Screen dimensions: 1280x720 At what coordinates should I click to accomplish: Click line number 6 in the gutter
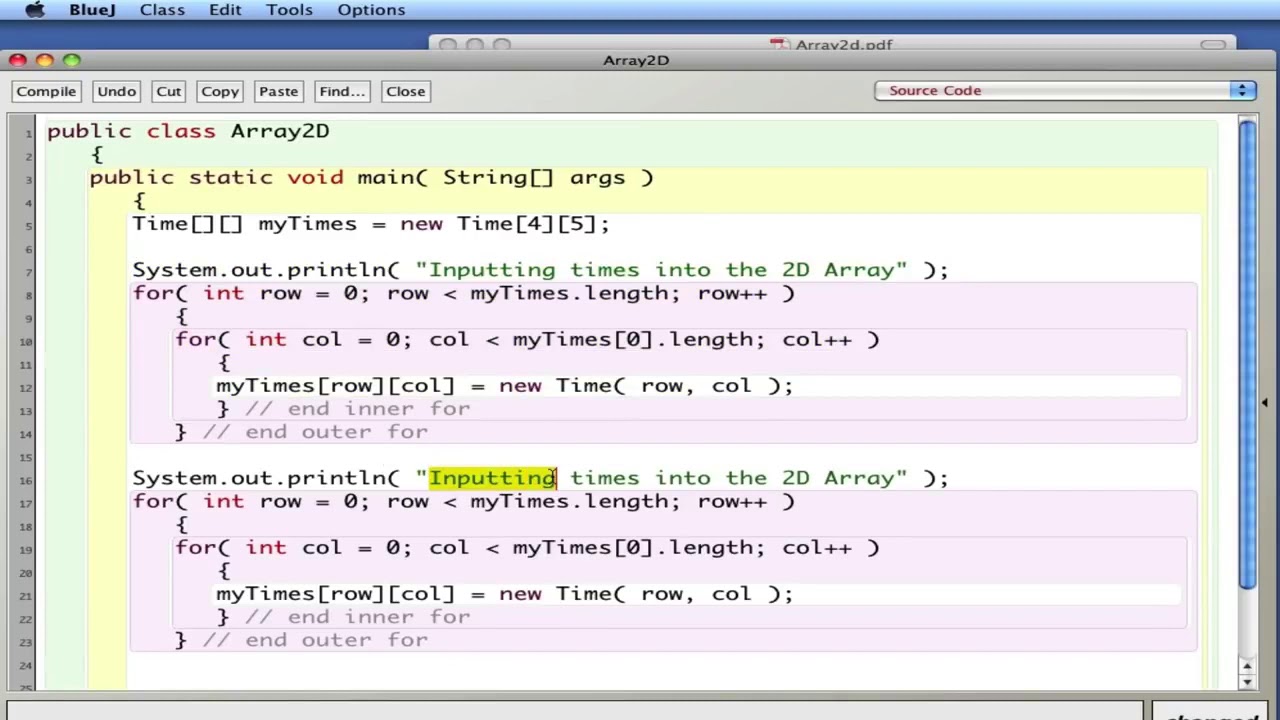pyautogui.click(x=28, y=249)
